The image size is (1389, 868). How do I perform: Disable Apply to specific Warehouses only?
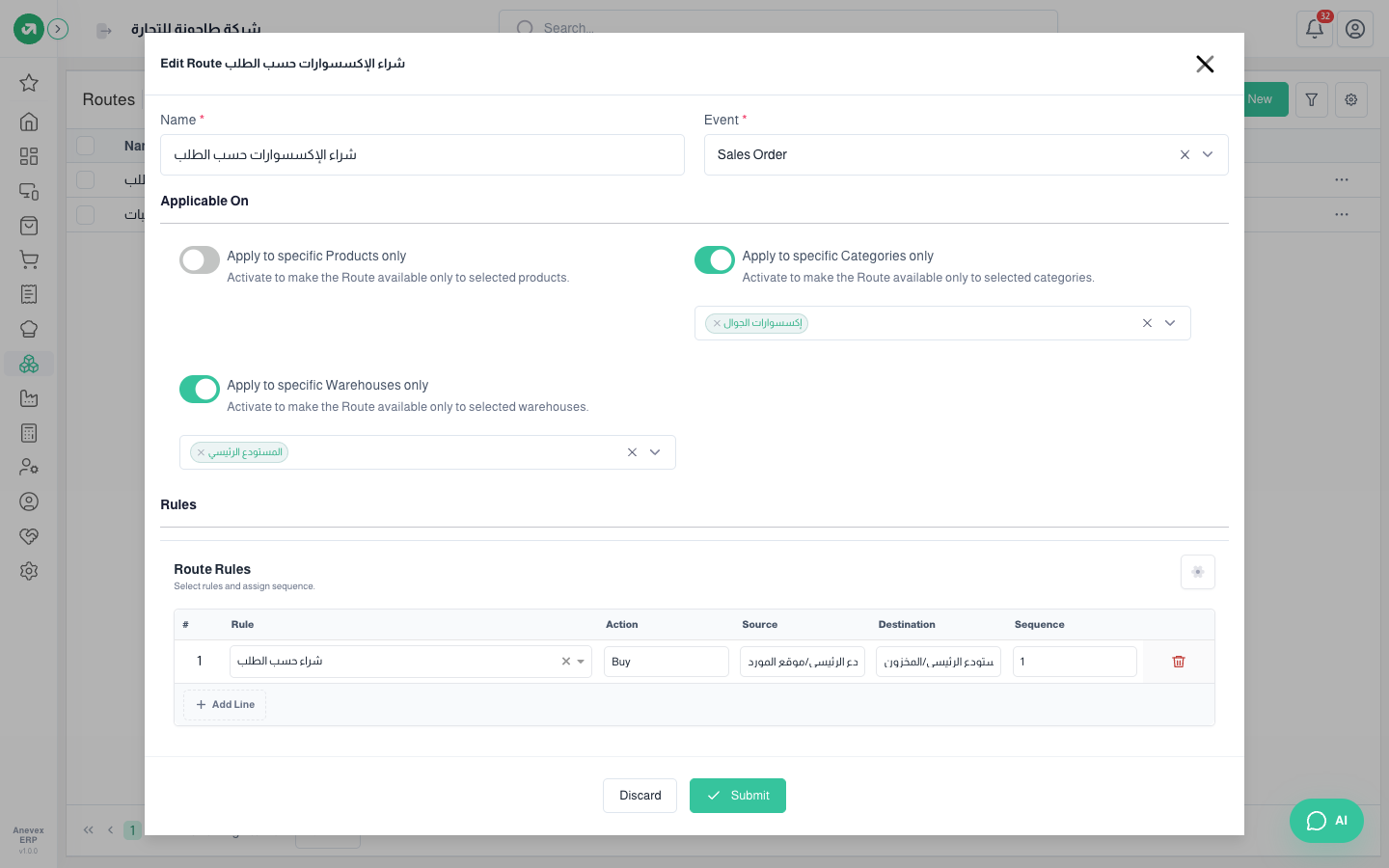(200, 390)
